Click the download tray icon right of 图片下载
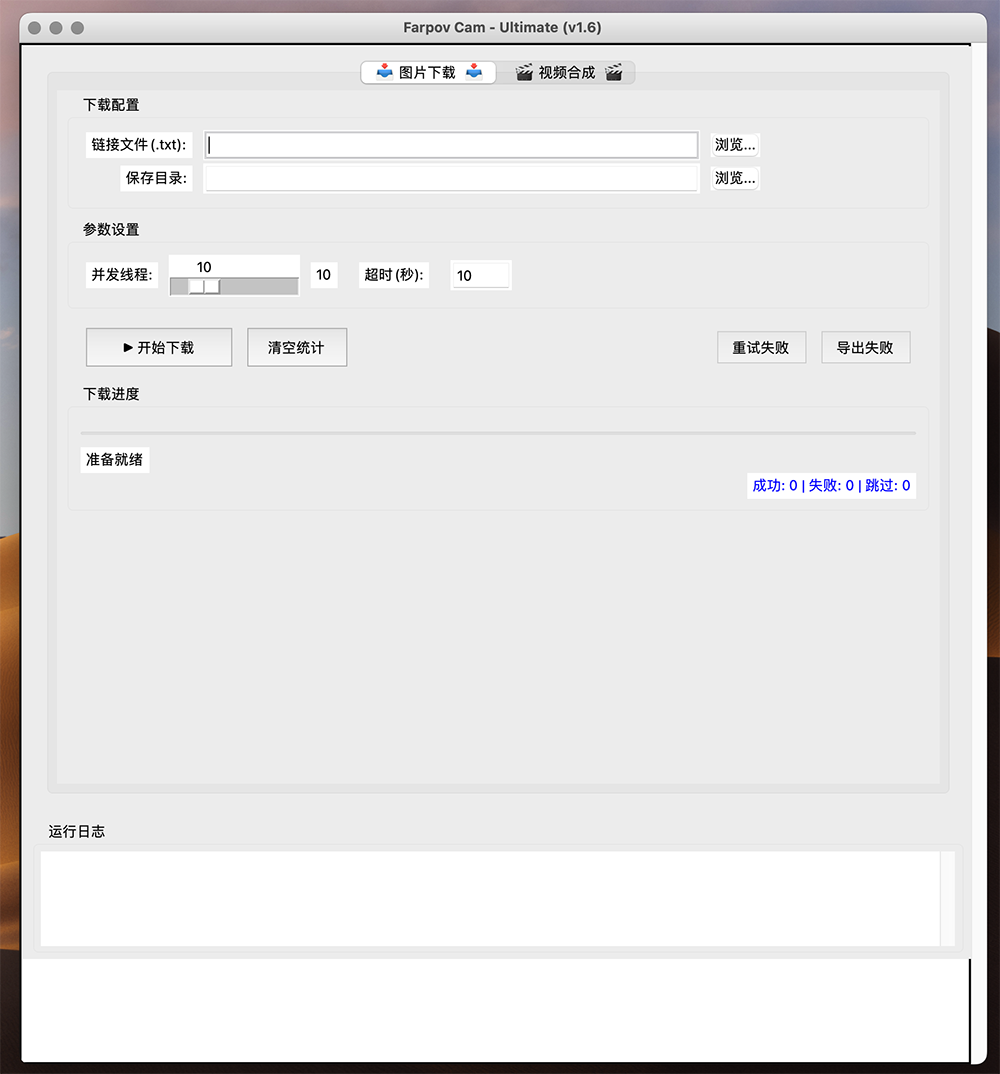This screenshot has height=1074, width=1000. [x=474, y=72]
